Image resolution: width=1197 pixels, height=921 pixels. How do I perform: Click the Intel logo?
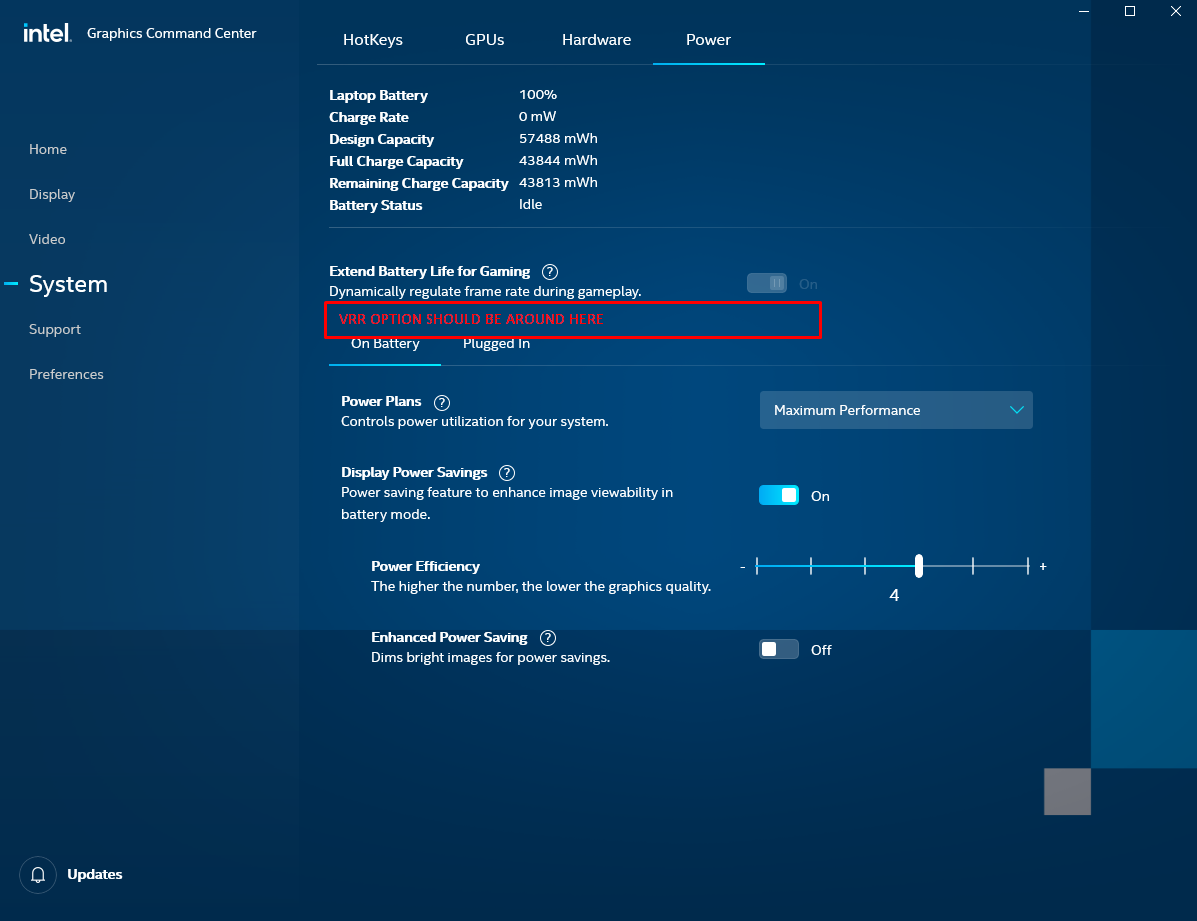coord(47,33)
